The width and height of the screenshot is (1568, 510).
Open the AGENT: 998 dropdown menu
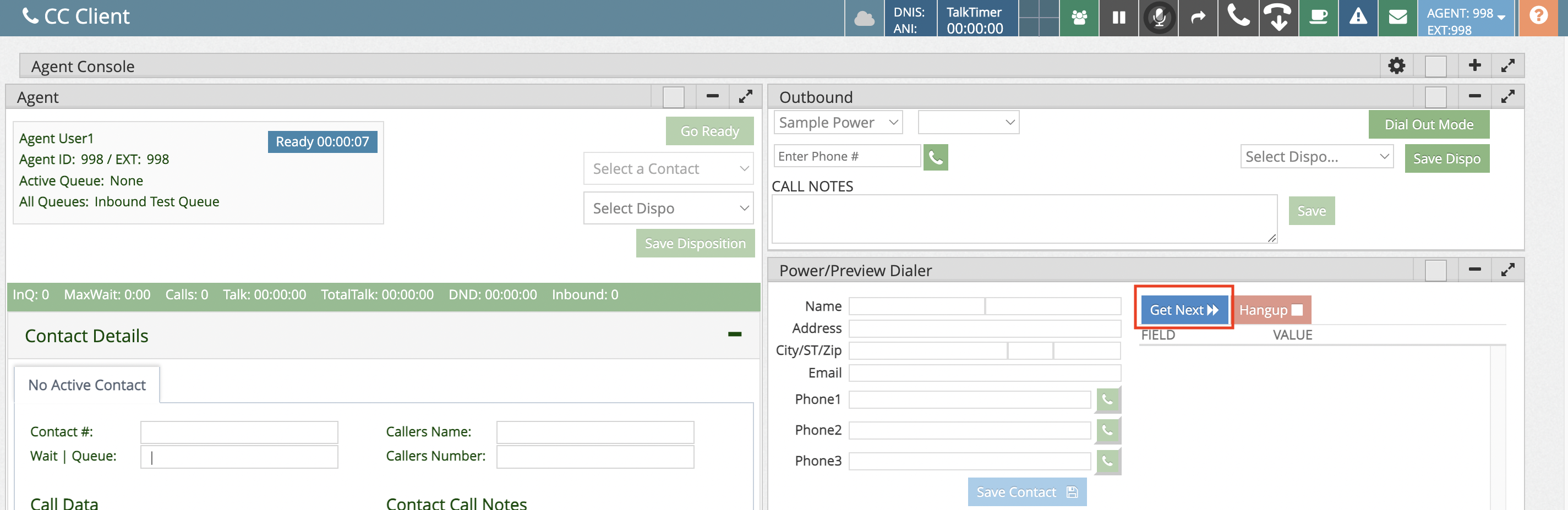click(x=1466, y=18)
